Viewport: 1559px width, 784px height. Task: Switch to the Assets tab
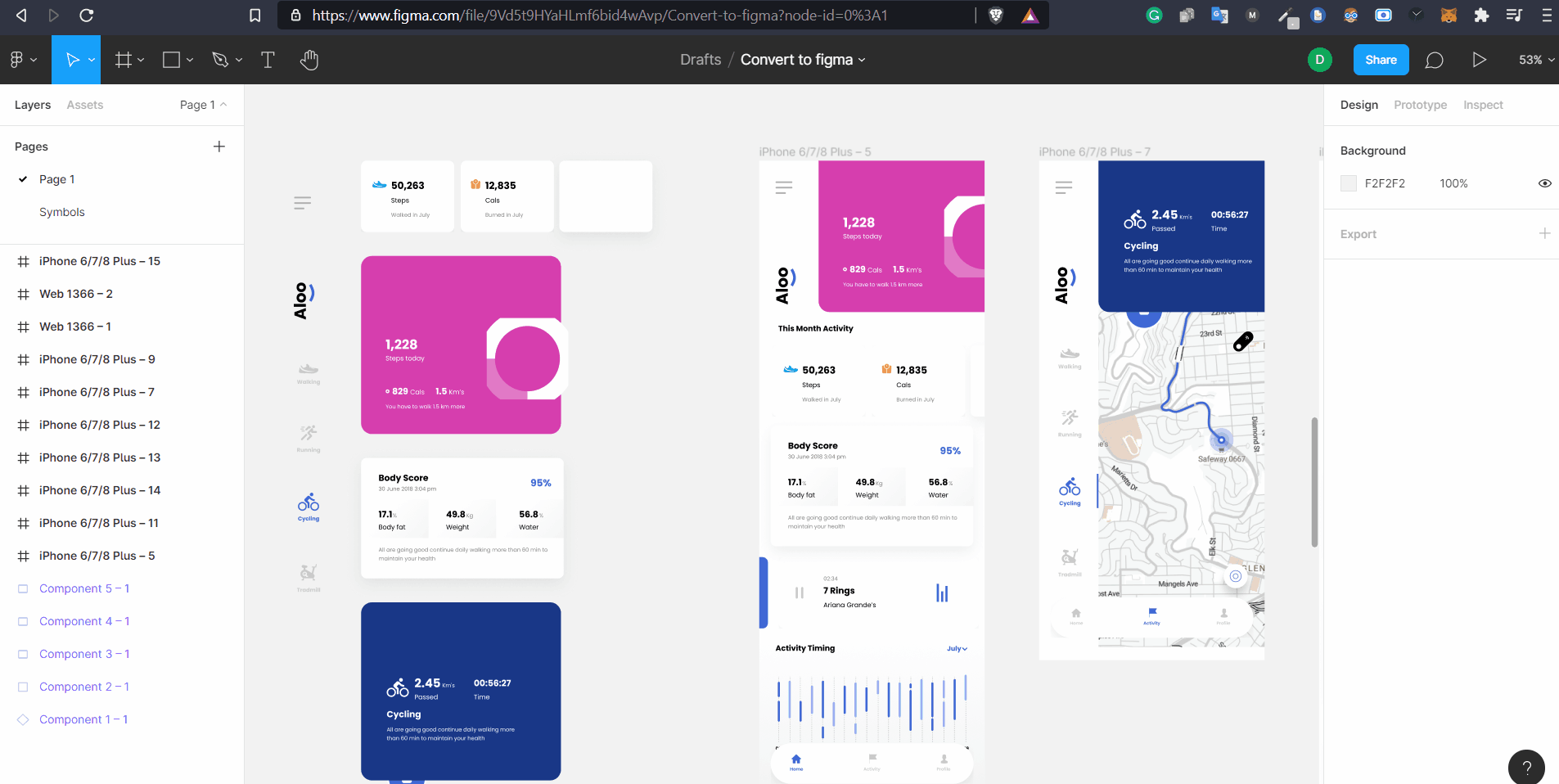85,105
